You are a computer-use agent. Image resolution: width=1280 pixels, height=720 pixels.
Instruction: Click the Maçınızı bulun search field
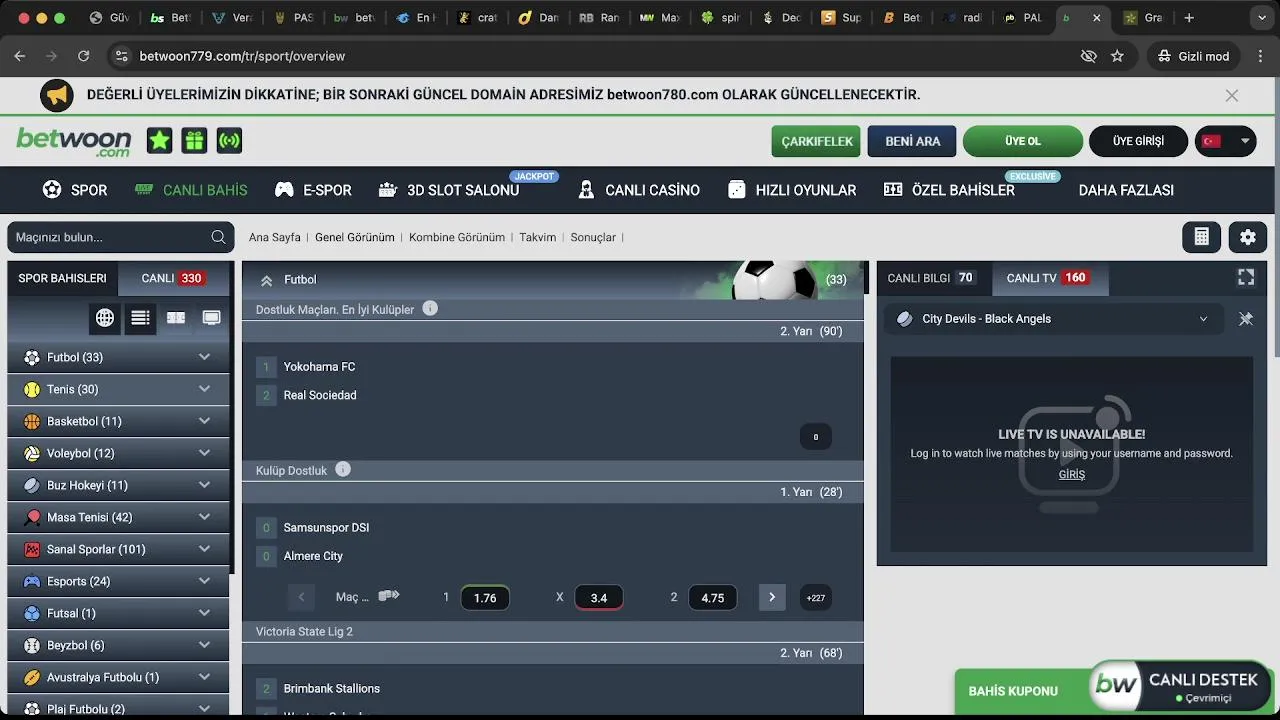120,237
